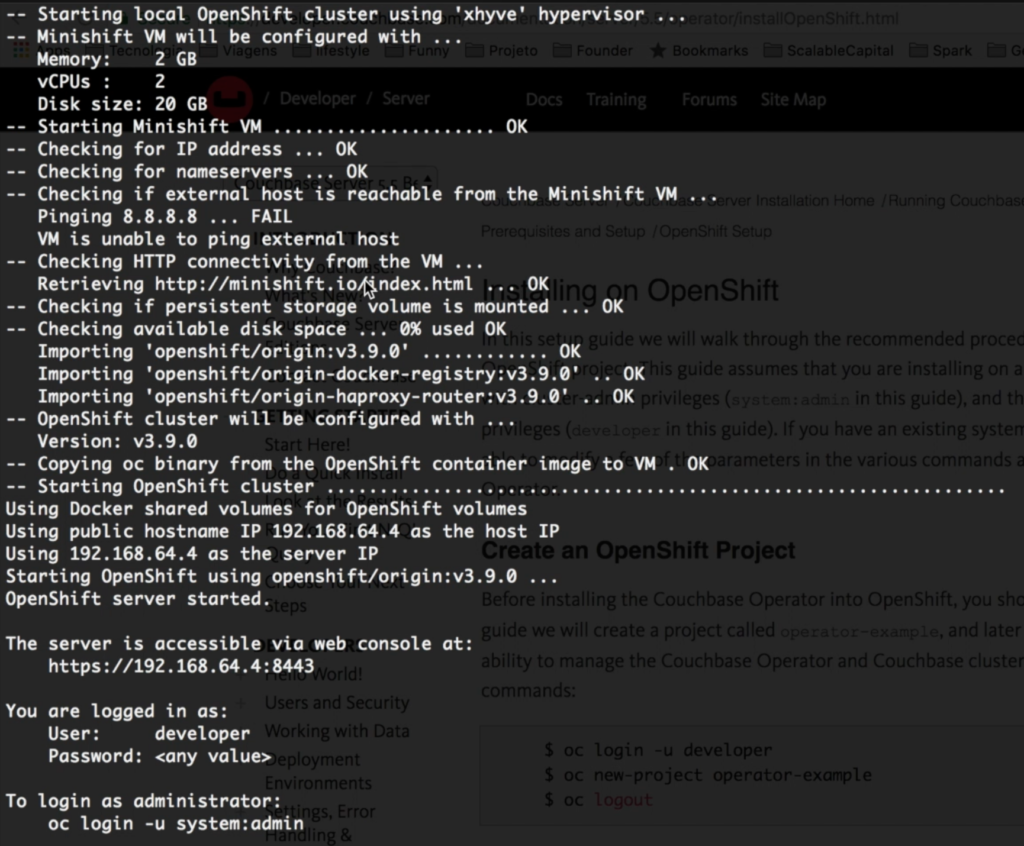Screen dimensions: 1024x846
Task: Click the Developer breadcrumb beside the logo
Action: click(x=317, y=98)
